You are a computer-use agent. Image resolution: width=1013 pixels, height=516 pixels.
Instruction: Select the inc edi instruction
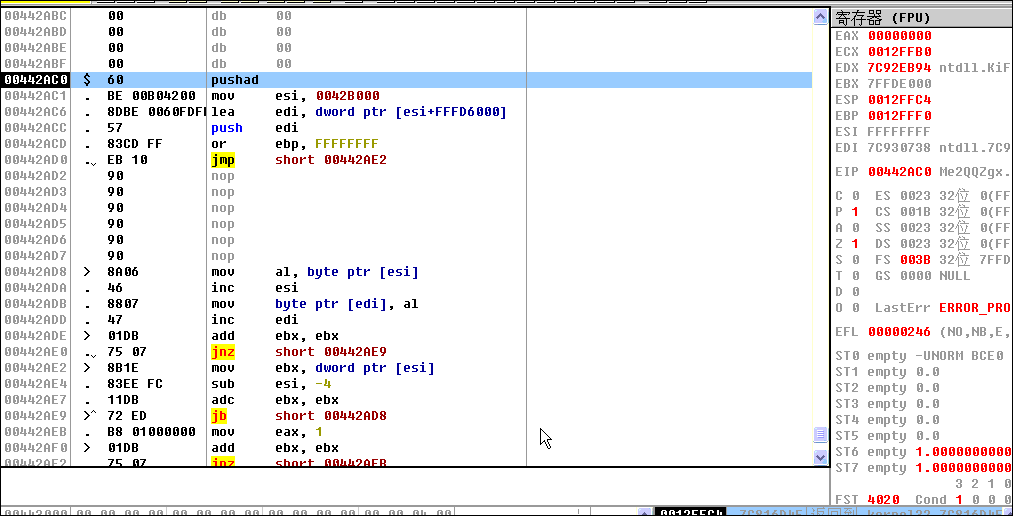point(255,320)
